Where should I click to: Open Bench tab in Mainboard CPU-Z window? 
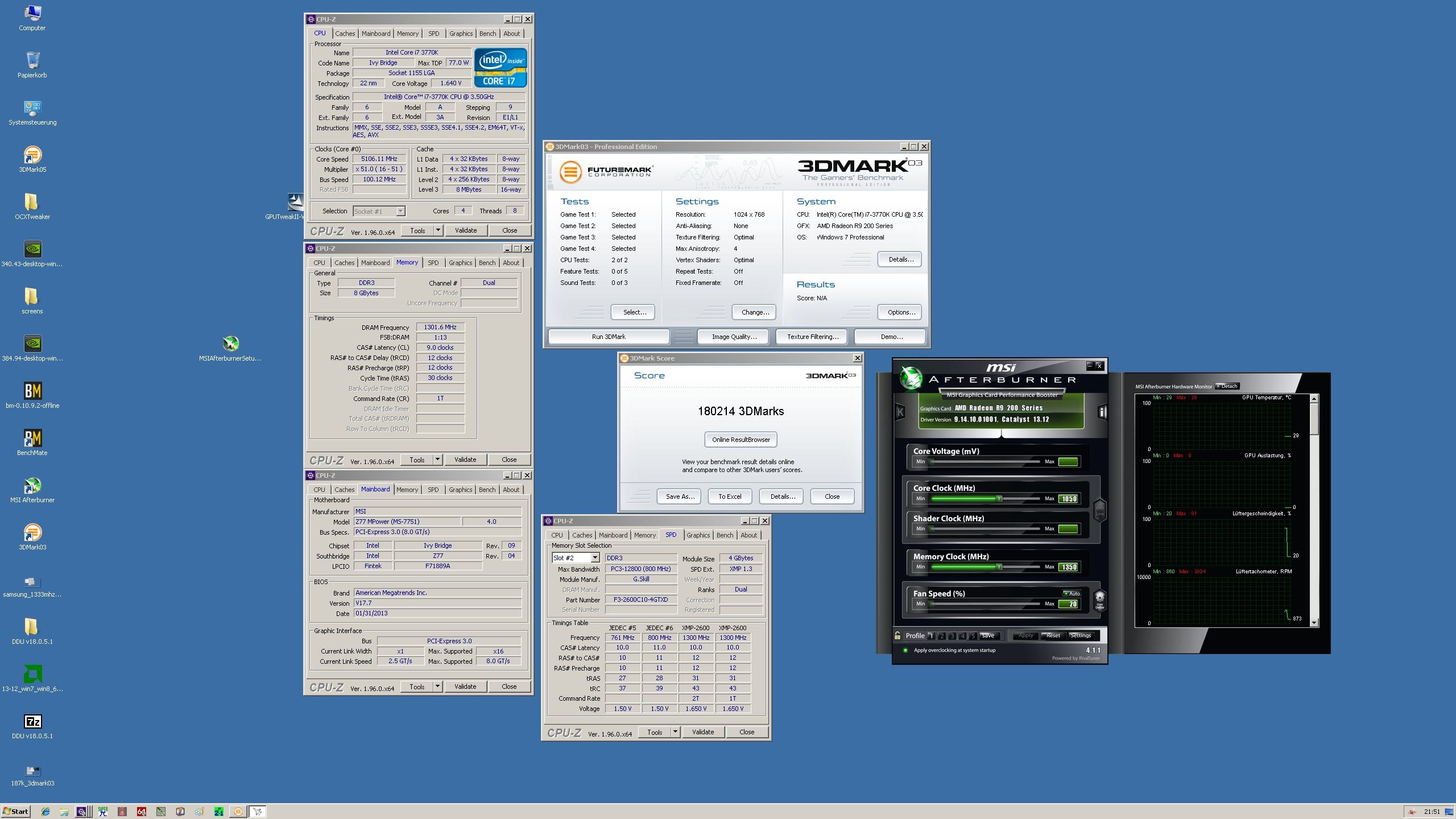[x=487, y=490]
